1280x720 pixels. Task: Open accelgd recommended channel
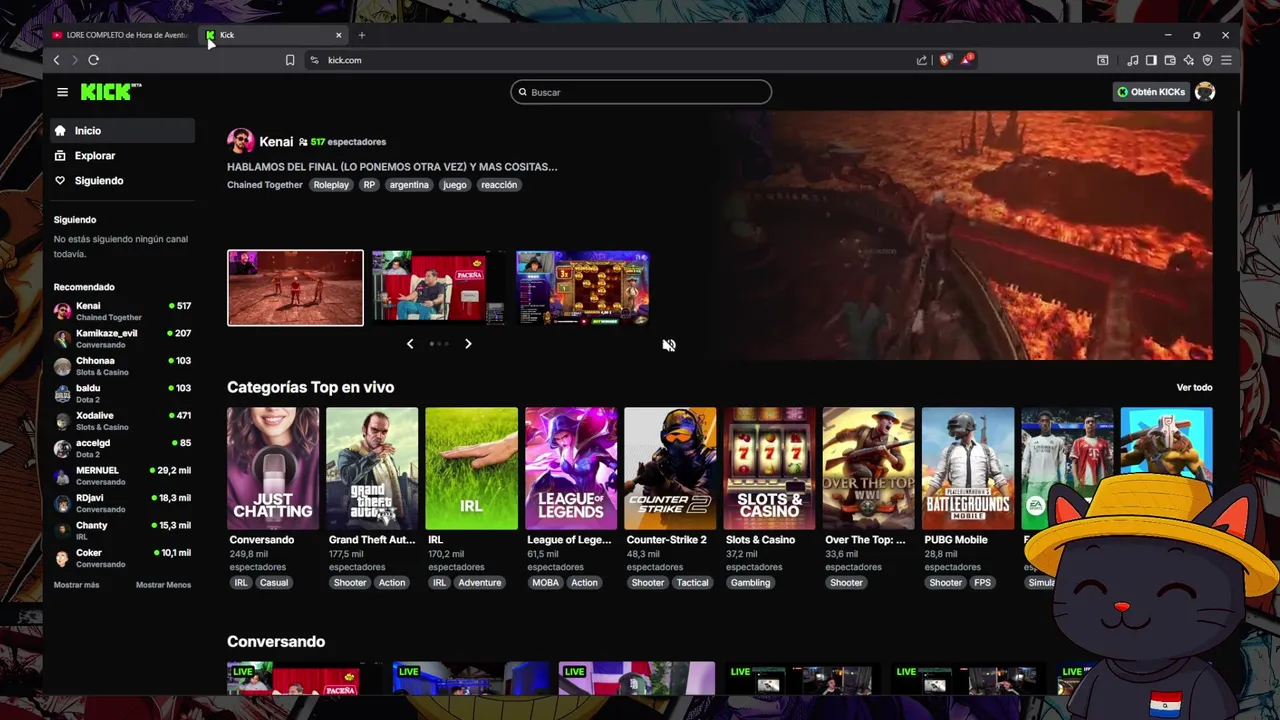tap(122, 448)
